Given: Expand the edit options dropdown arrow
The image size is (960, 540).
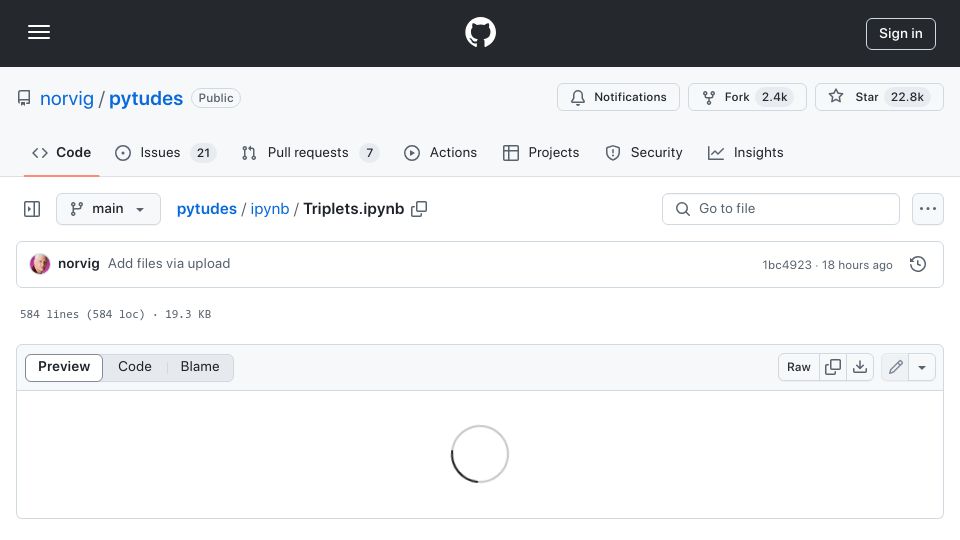Looking at the screenshot, I should point(922,367).
